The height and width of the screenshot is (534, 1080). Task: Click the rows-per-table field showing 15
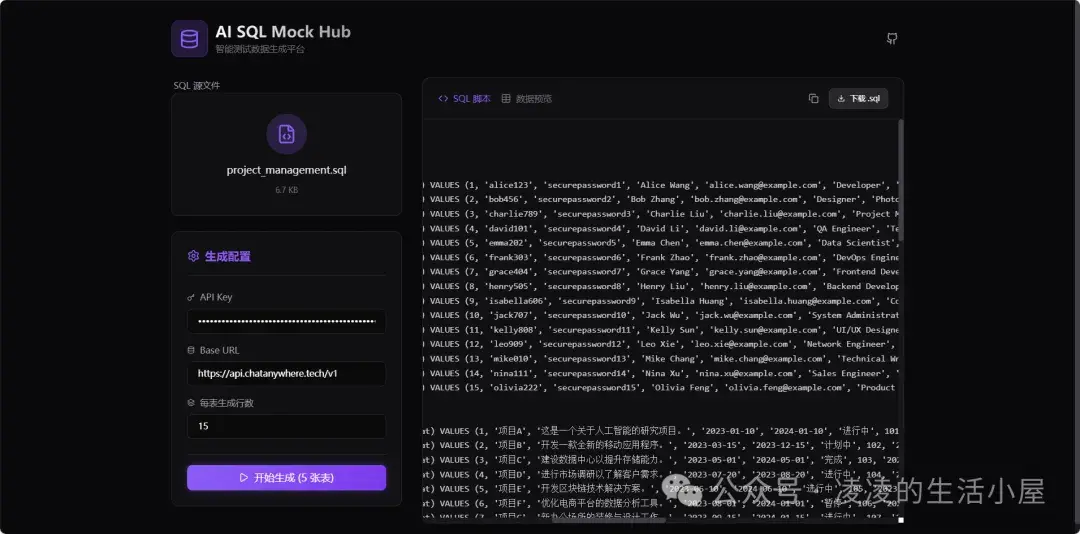(x=286, y=426)
